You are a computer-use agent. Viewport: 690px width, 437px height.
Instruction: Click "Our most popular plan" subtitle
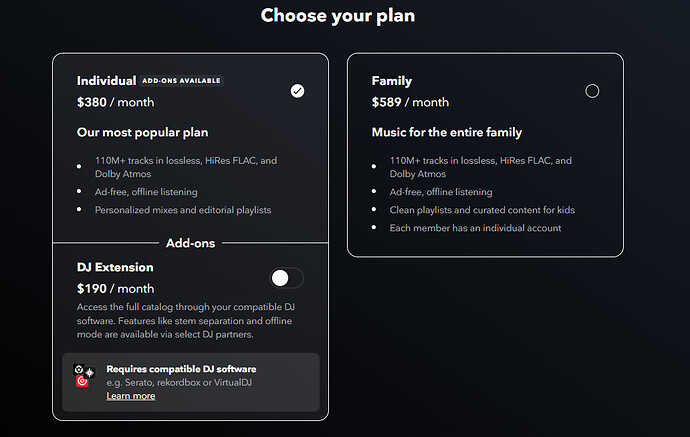[x=143, y=132]
